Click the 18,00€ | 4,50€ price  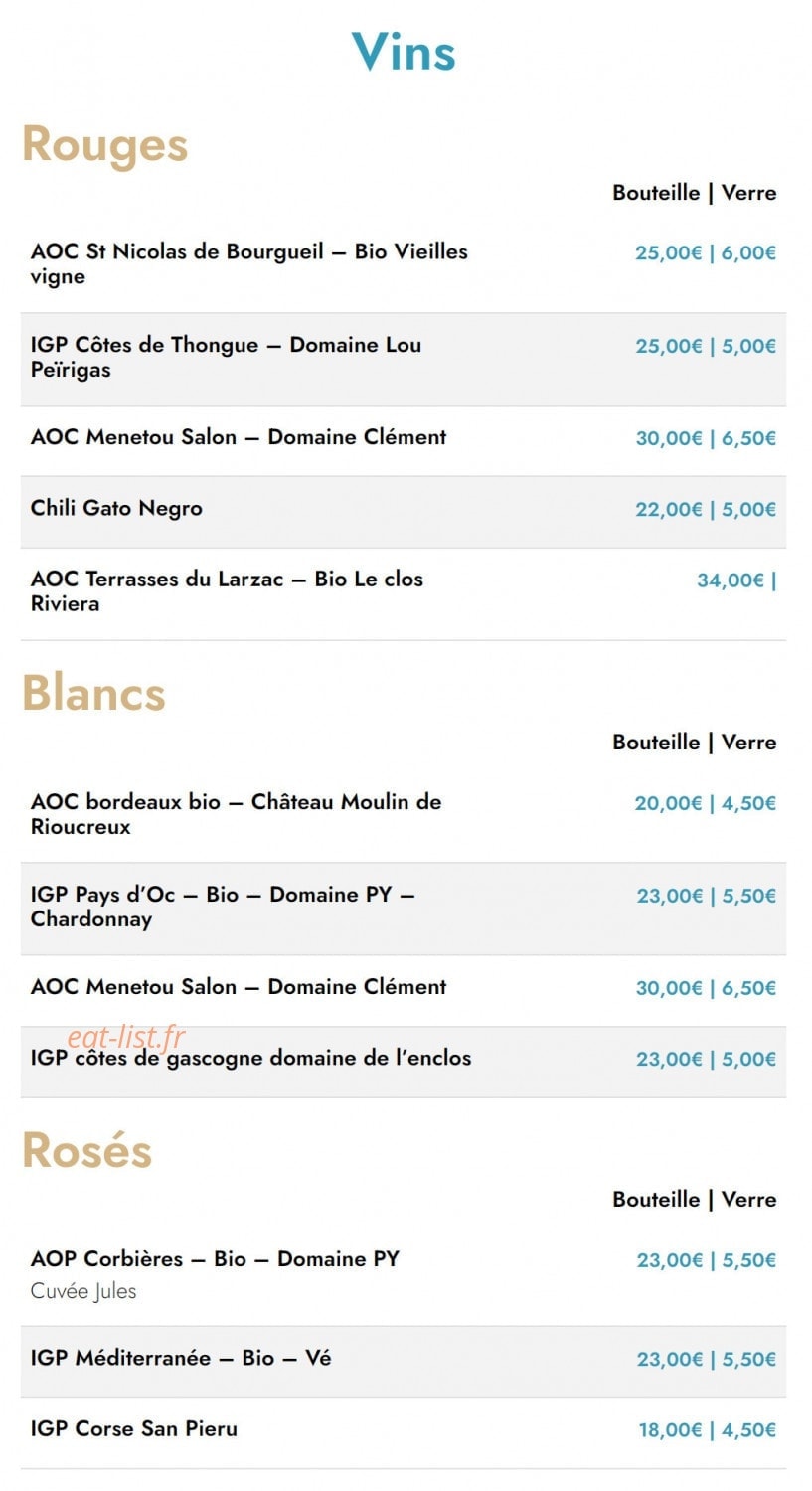click(707, 1430)
